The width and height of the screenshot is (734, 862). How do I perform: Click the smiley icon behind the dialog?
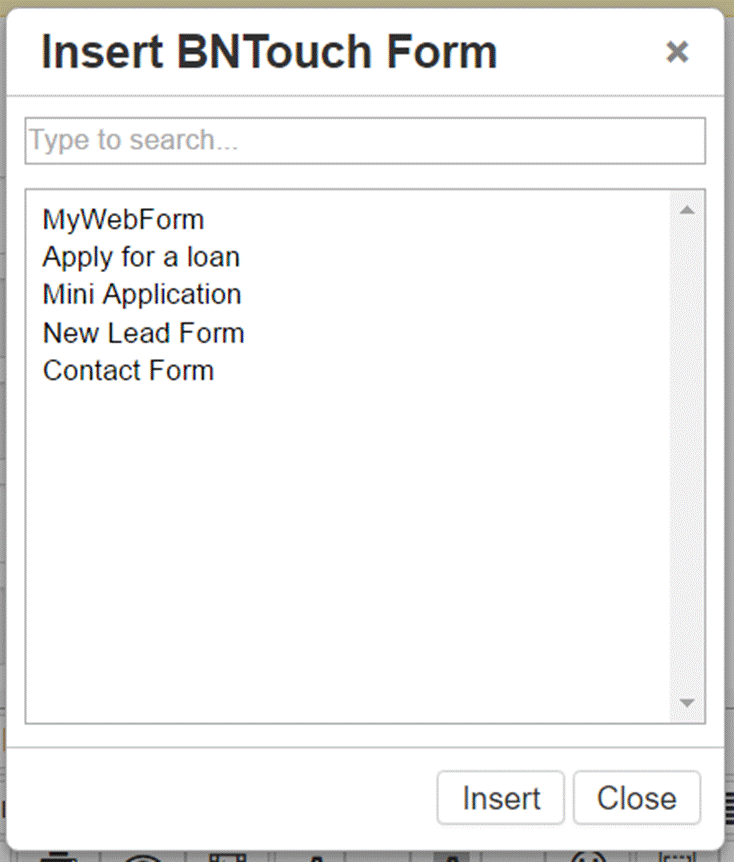point(589,857)
